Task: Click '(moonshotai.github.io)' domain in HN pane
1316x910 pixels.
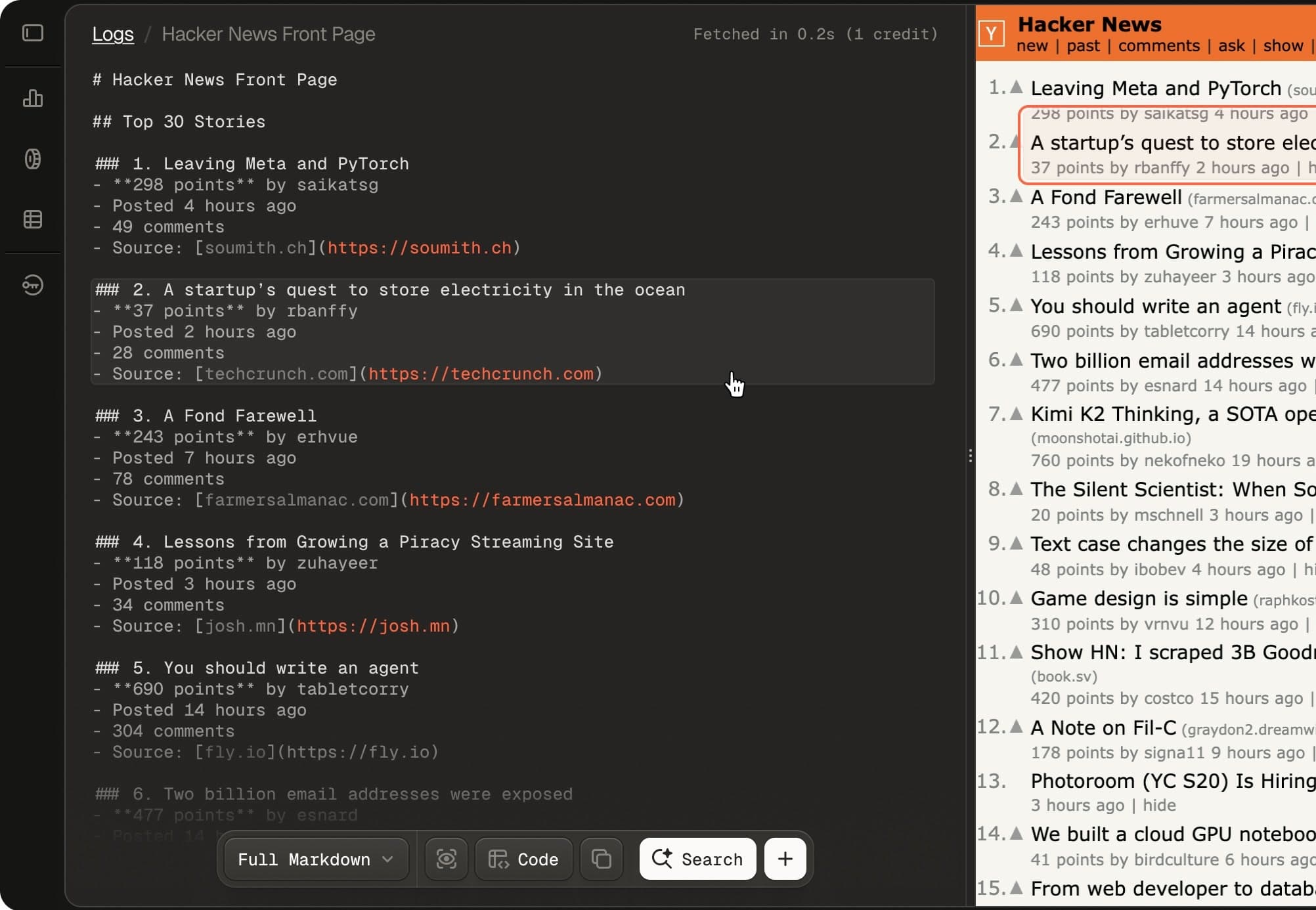Action: [x=1110, y=438]
